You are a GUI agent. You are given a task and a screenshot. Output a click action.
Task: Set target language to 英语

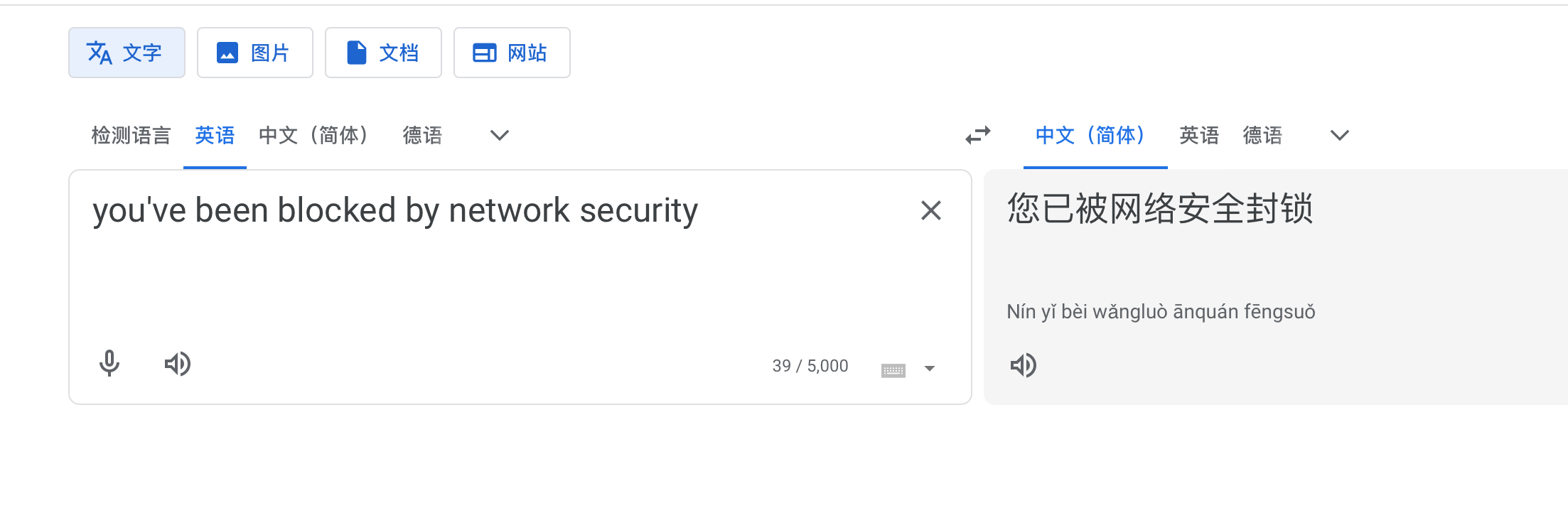pos(1199,135)
